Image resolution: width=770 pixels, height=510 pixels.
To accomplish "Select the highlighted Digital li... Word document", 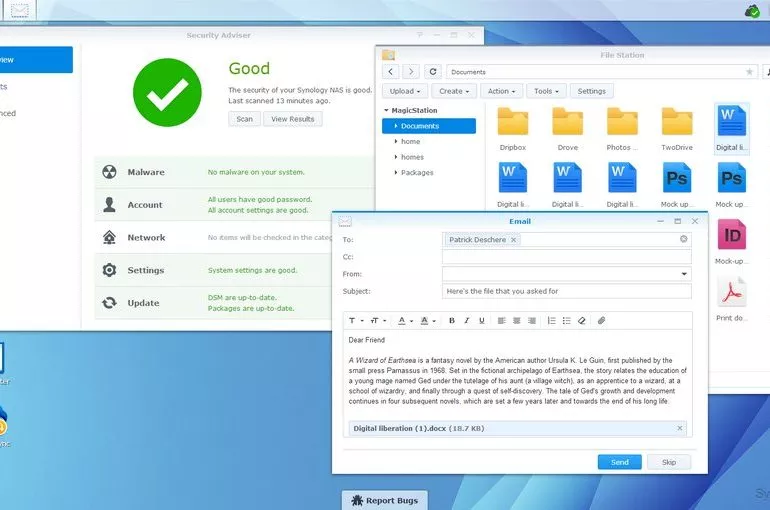I will pos(732,129).
